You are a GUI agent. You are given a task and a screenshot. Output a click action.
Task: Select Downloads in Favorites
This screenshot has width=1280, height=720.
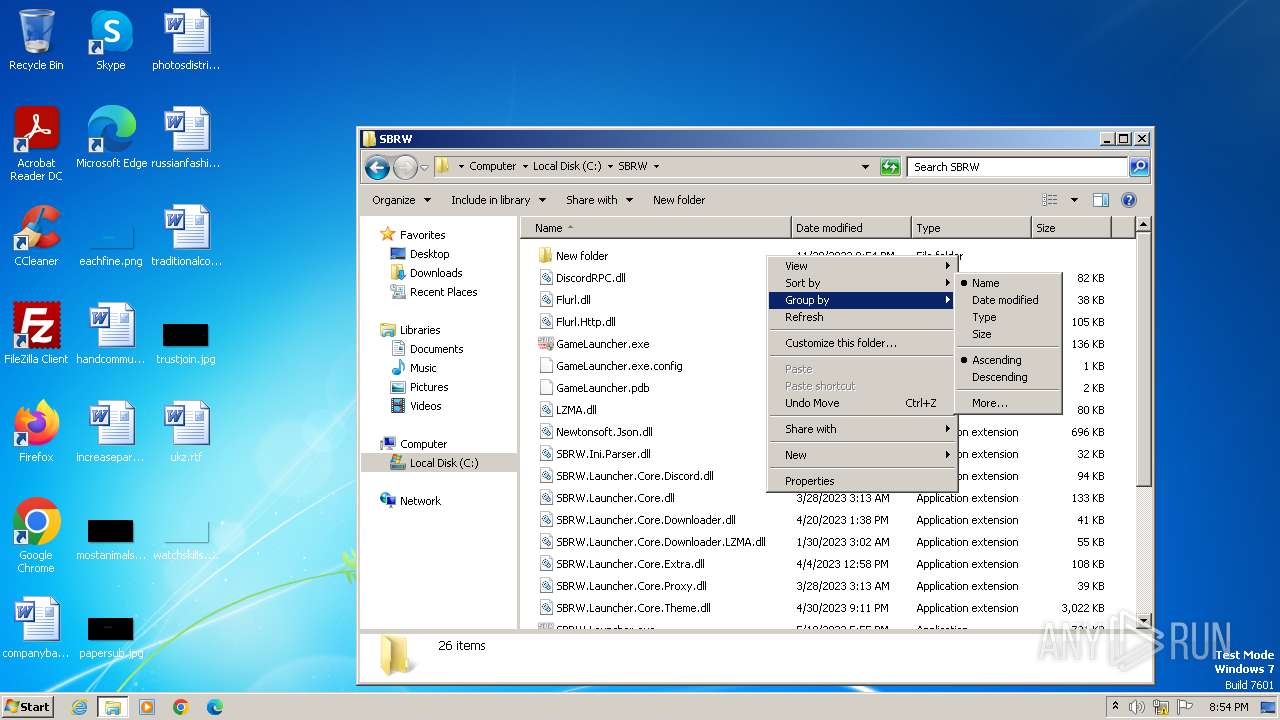[436, 273]
